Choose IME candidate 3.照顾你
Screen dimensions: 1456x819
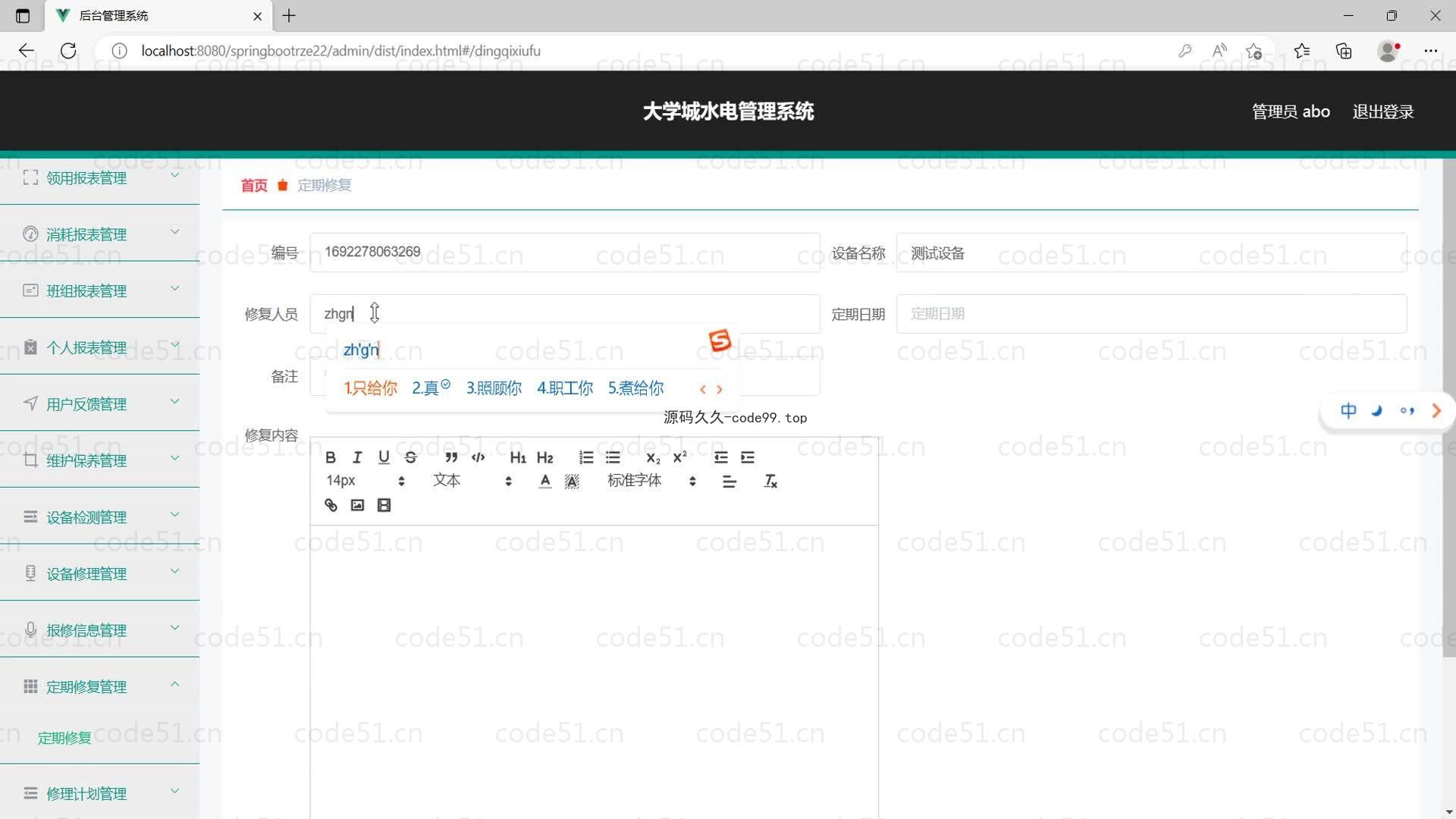[494, 388]
